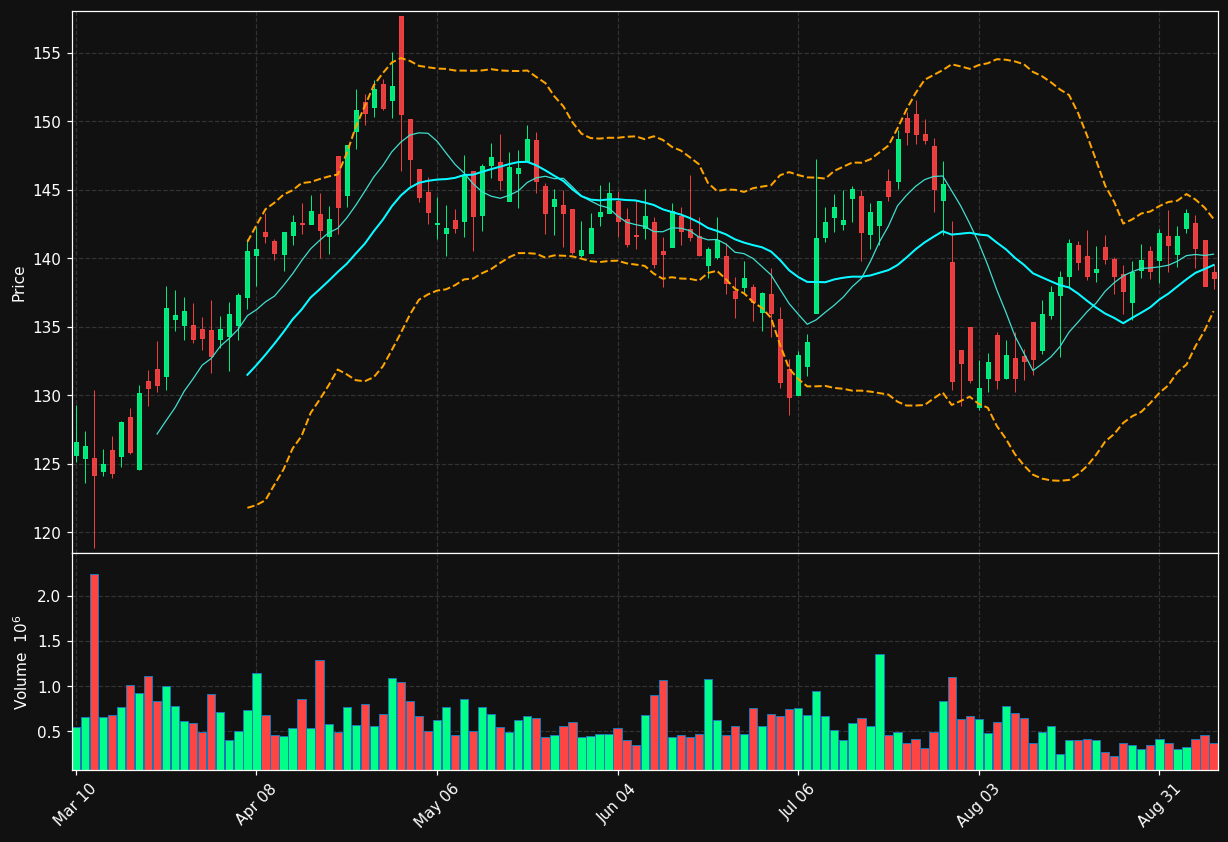Viewport: 1228px width, 842px height.
Task: Click the 145 price tick label
Action: coord(49,191)
